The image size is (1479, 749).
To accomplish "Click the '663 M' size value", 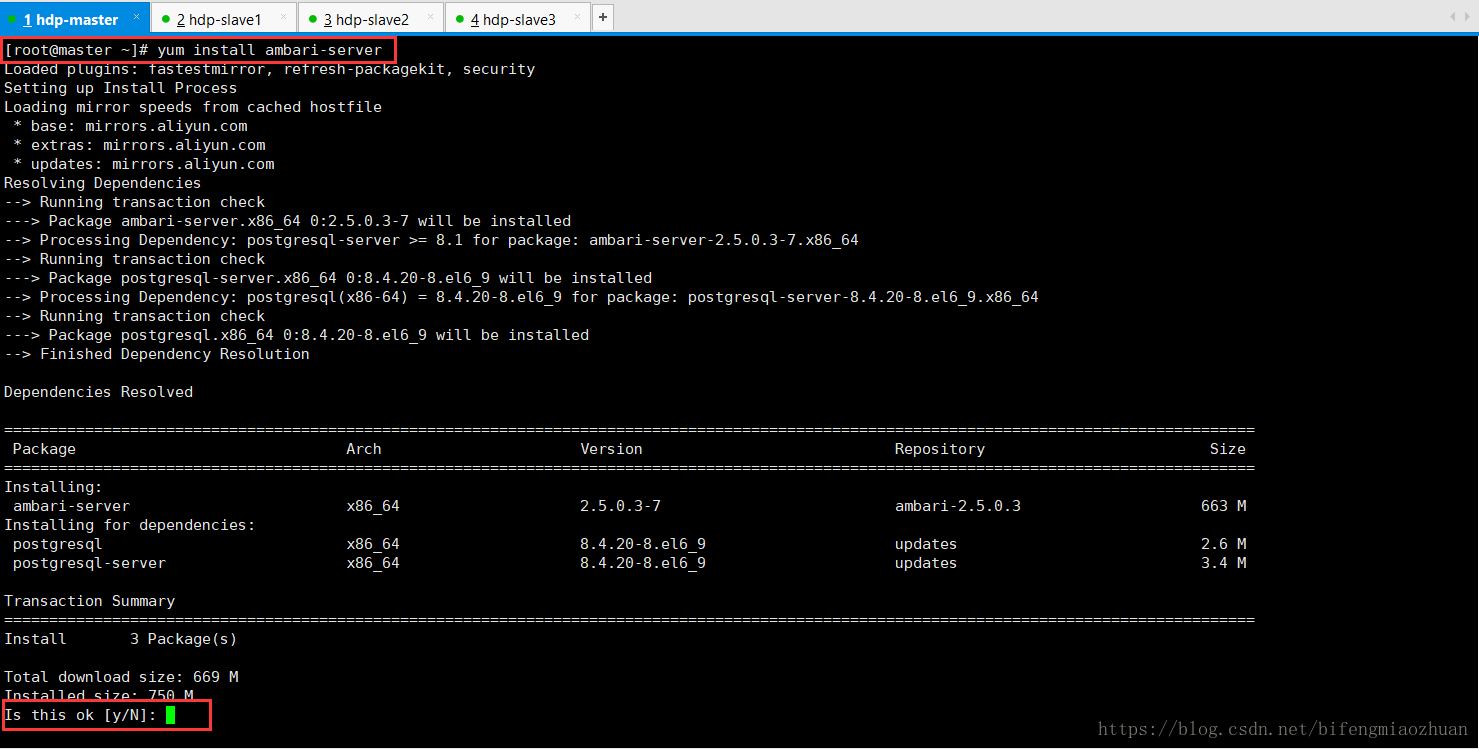I will tap(1224, 506).
